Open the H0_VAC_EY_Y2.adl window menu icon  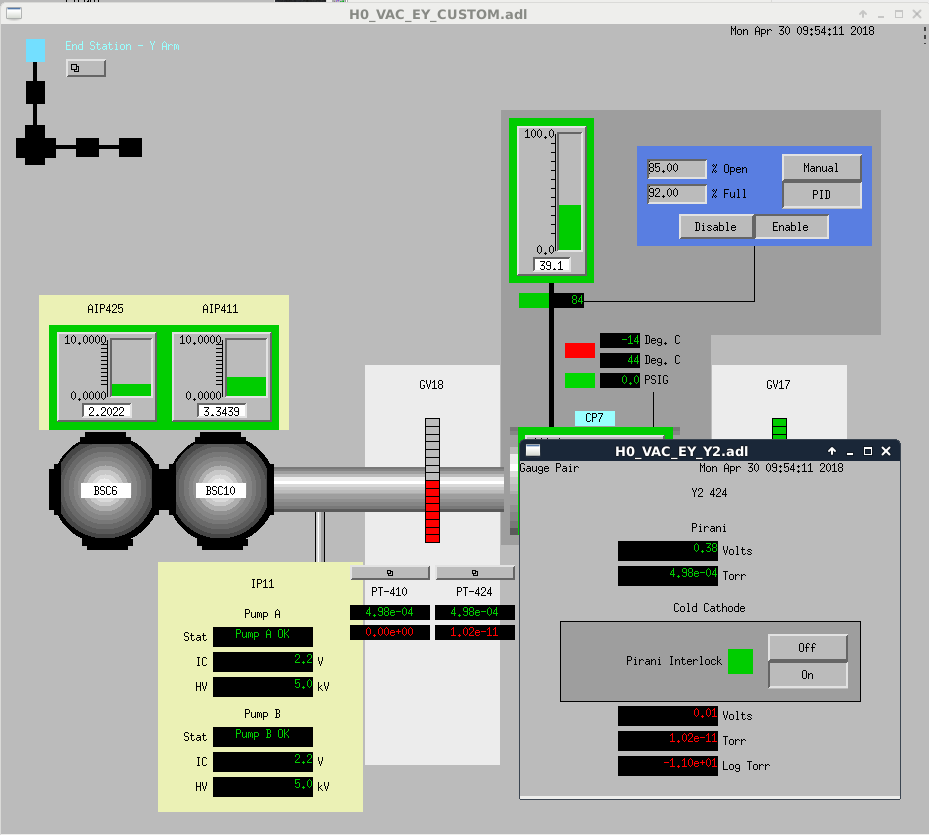tap(533, 451)
